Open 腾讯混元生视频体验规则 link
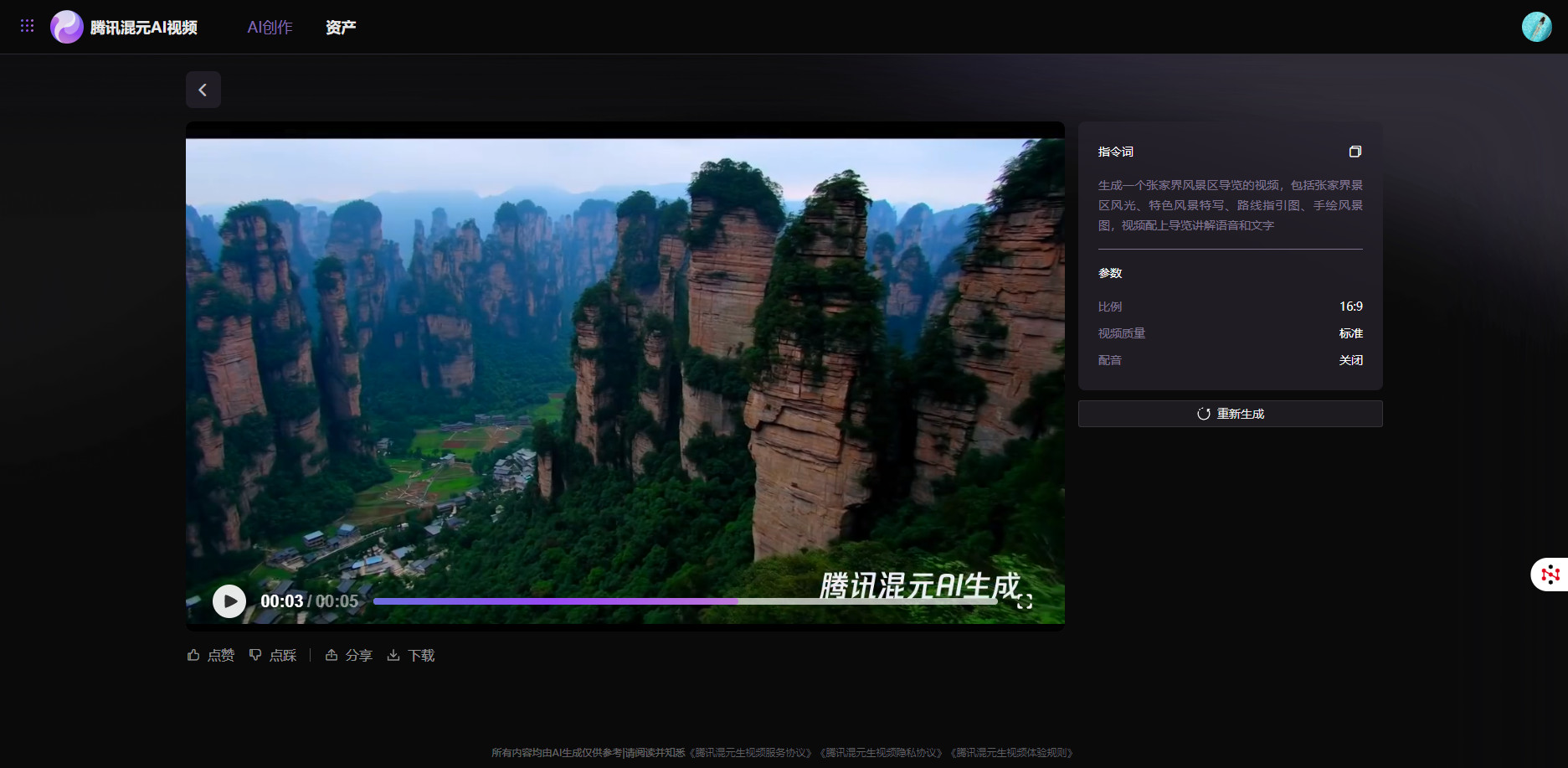 click(x=1012, y=753)
